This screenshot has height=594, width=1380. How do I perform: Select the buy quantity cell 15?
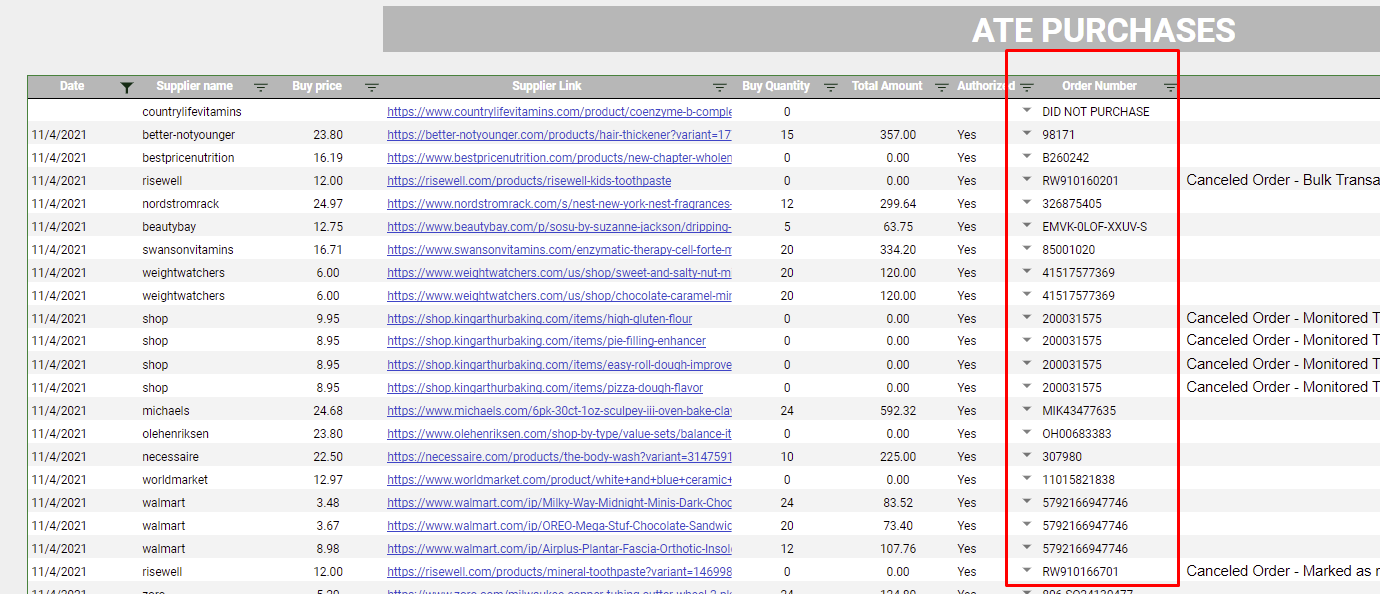(x=787, y=135)
